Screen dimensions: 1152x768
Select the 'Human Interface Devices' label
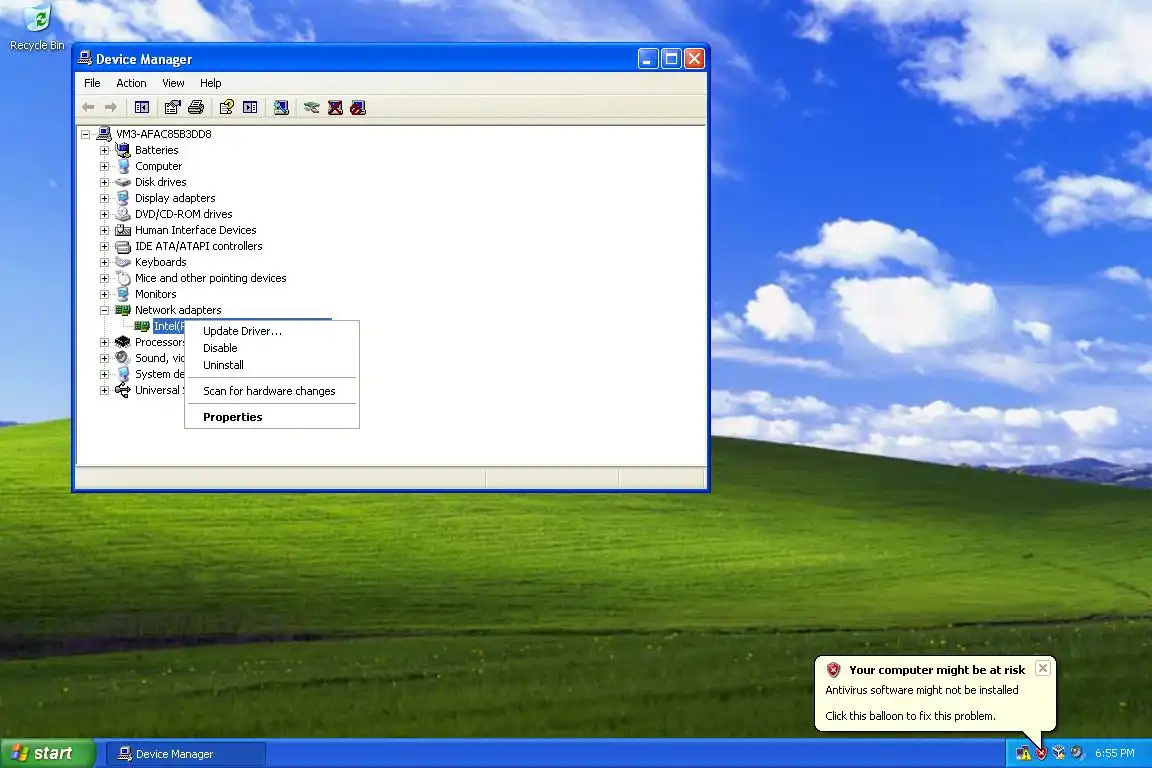coord(195,230)
